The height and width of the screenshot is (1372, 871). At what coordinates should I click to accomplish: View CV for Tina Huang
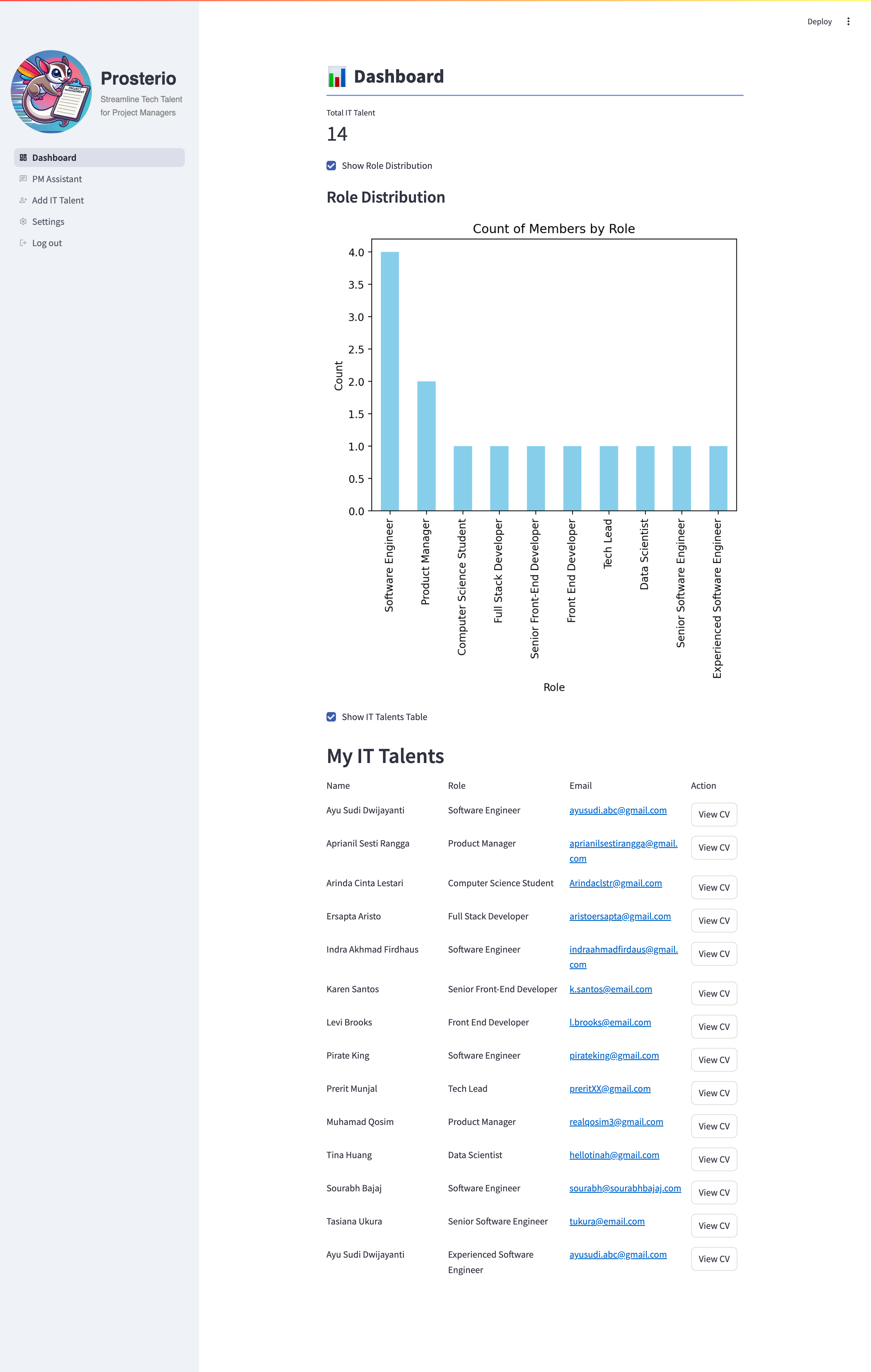714,1159
